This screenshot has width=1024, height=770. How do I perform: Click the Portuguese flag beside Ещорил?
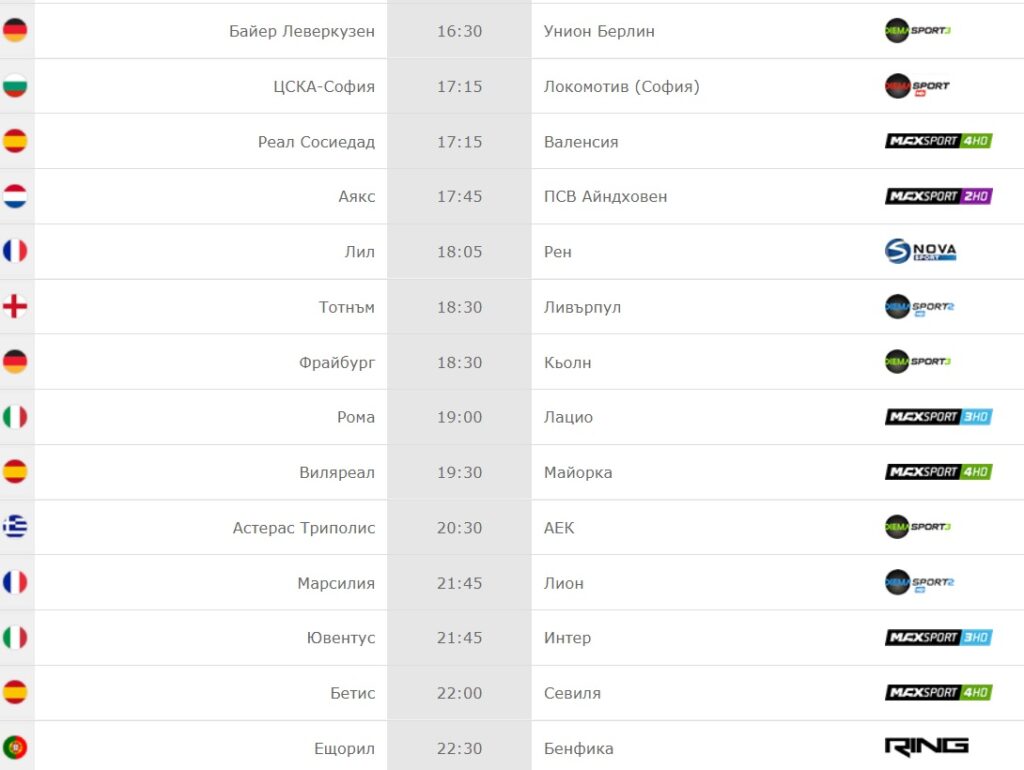15,747
